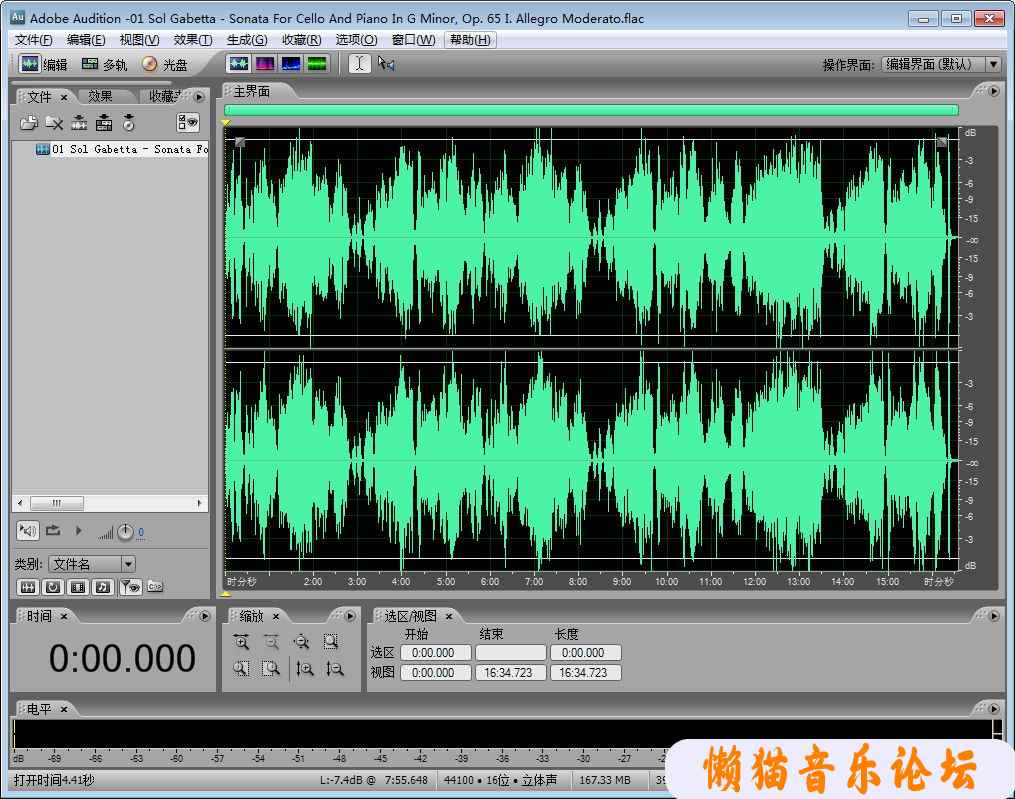Open the CD (光盘) view
Screen dimensions: 1015x799
[164, 64]
